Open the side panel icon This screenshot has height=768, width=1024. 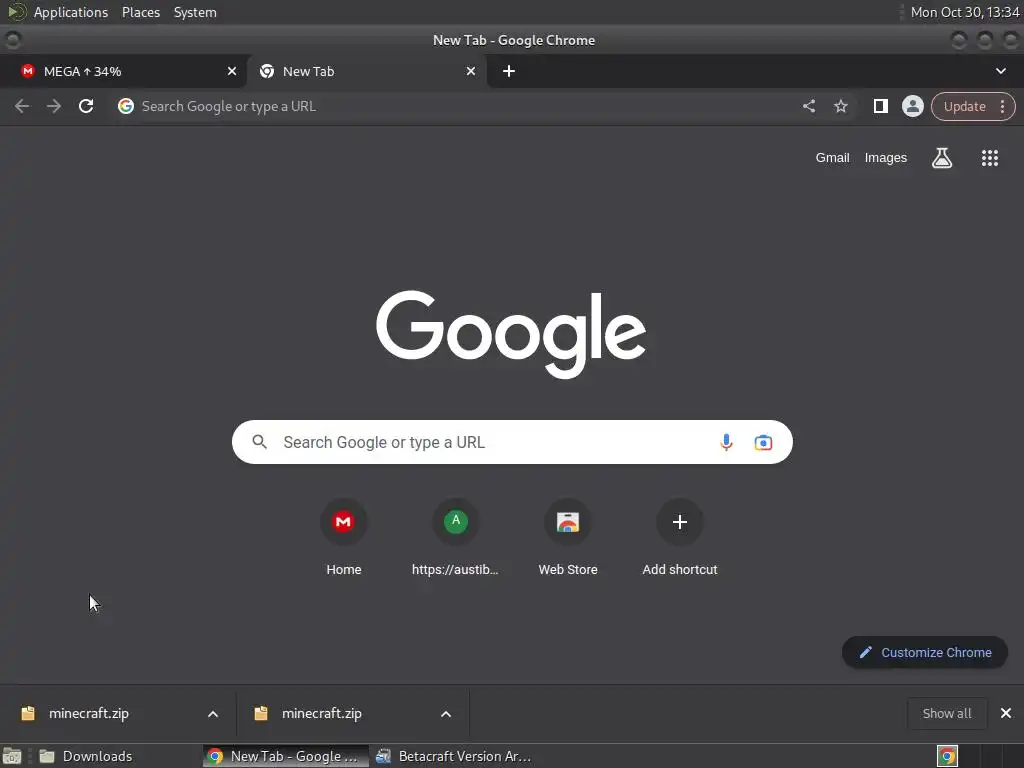[x=880, y=106]
